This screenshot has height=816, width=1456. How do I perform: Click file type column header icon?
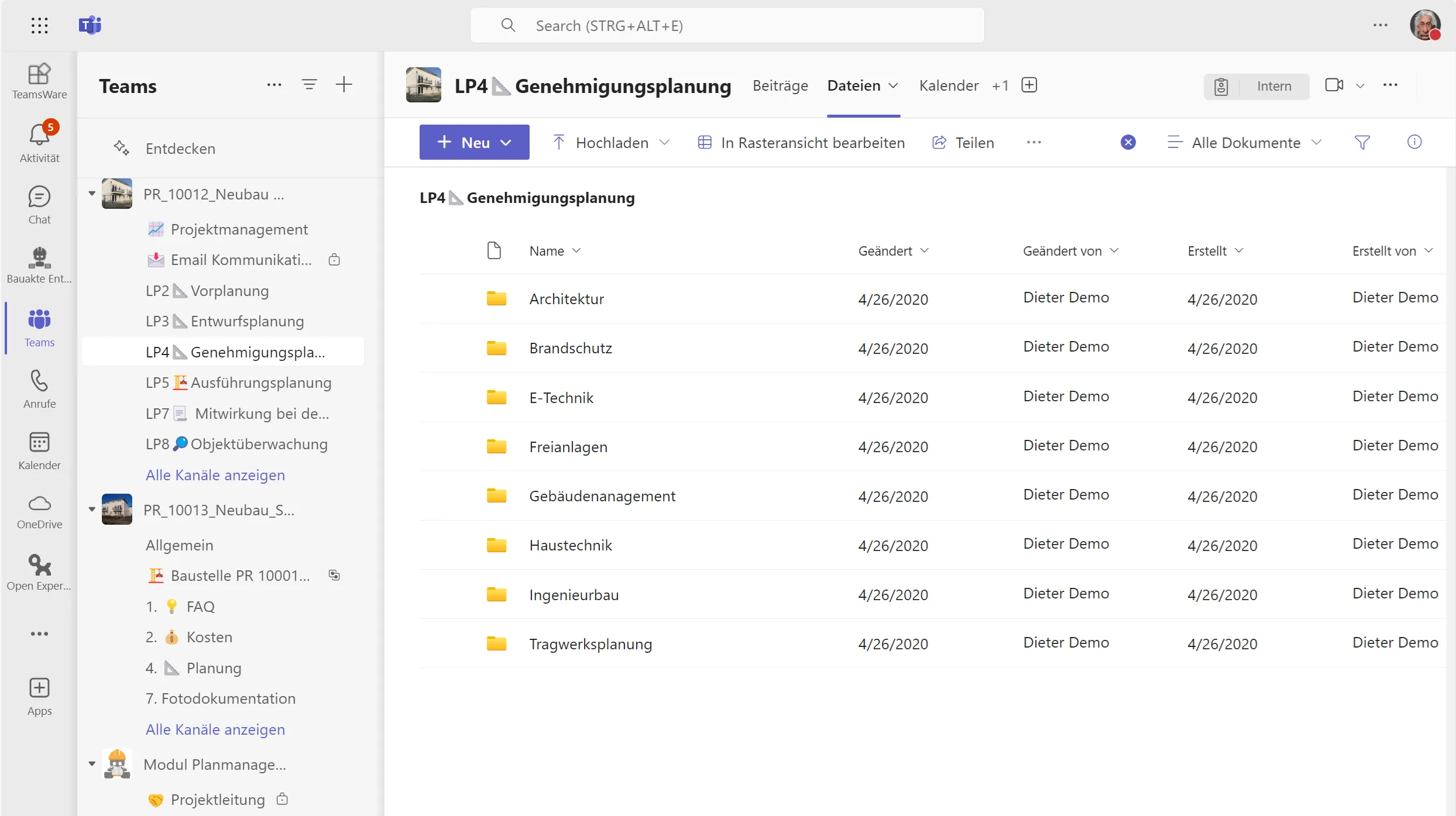coord(495,250)
